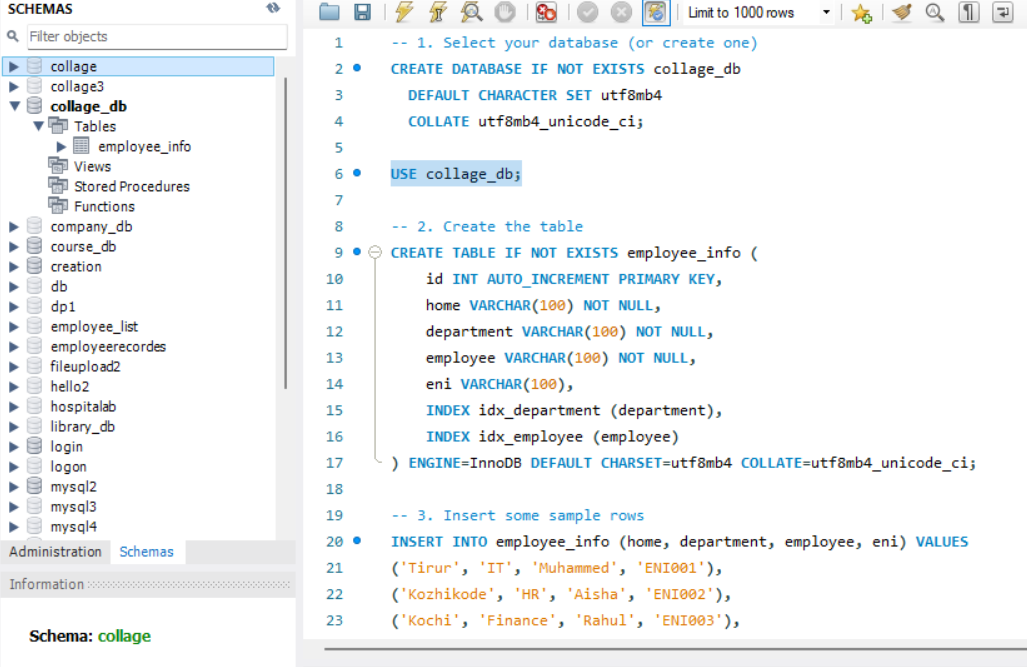Screen dimensions: 1027x667
Task: Expand the employee_info table node
Action: (x=61, y=146)
